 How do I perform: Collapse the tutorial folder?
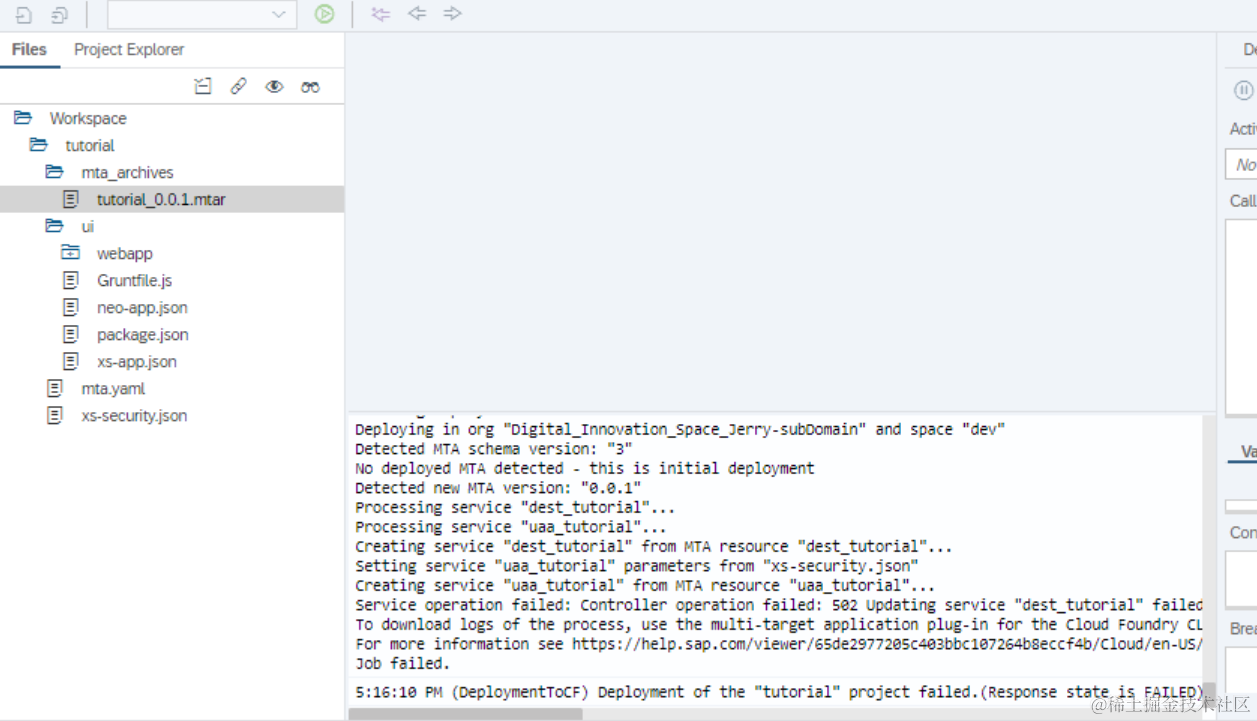38,145
